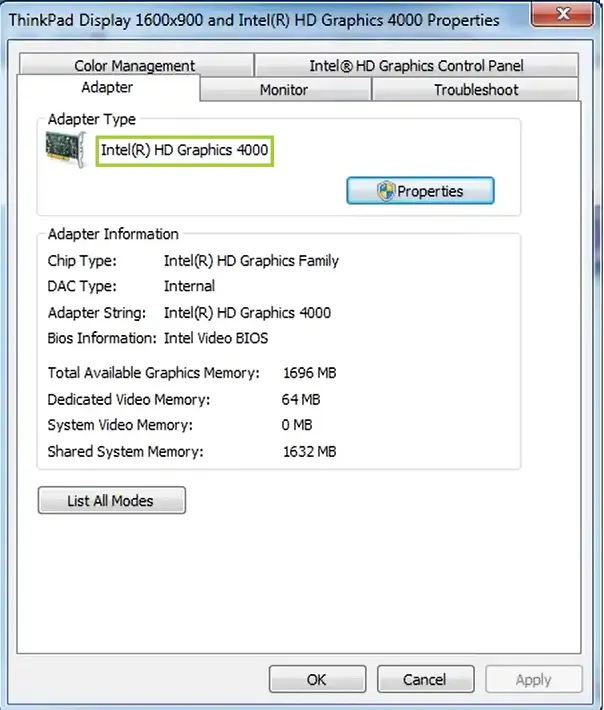604x710 pixels.
Task: Go to the Troubleshoot tab
Action: 475,90
